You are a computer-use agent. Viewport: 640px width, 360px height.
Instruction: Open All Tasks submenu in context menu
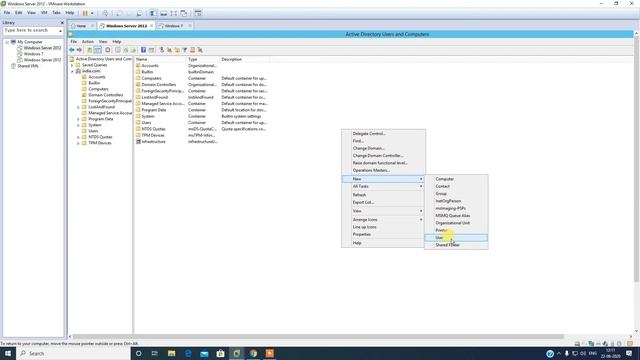click(383, 186)
